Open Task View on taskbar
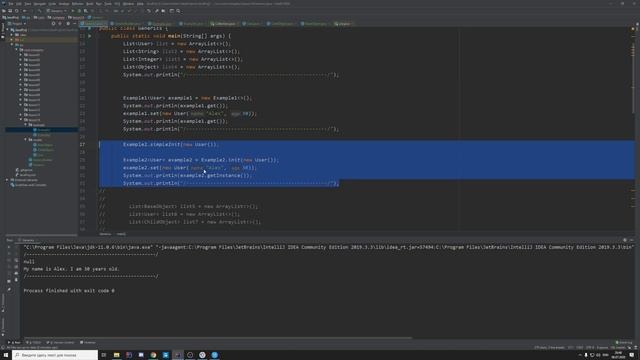Viewport: 640px width, 360px height. tap(104, 355)
